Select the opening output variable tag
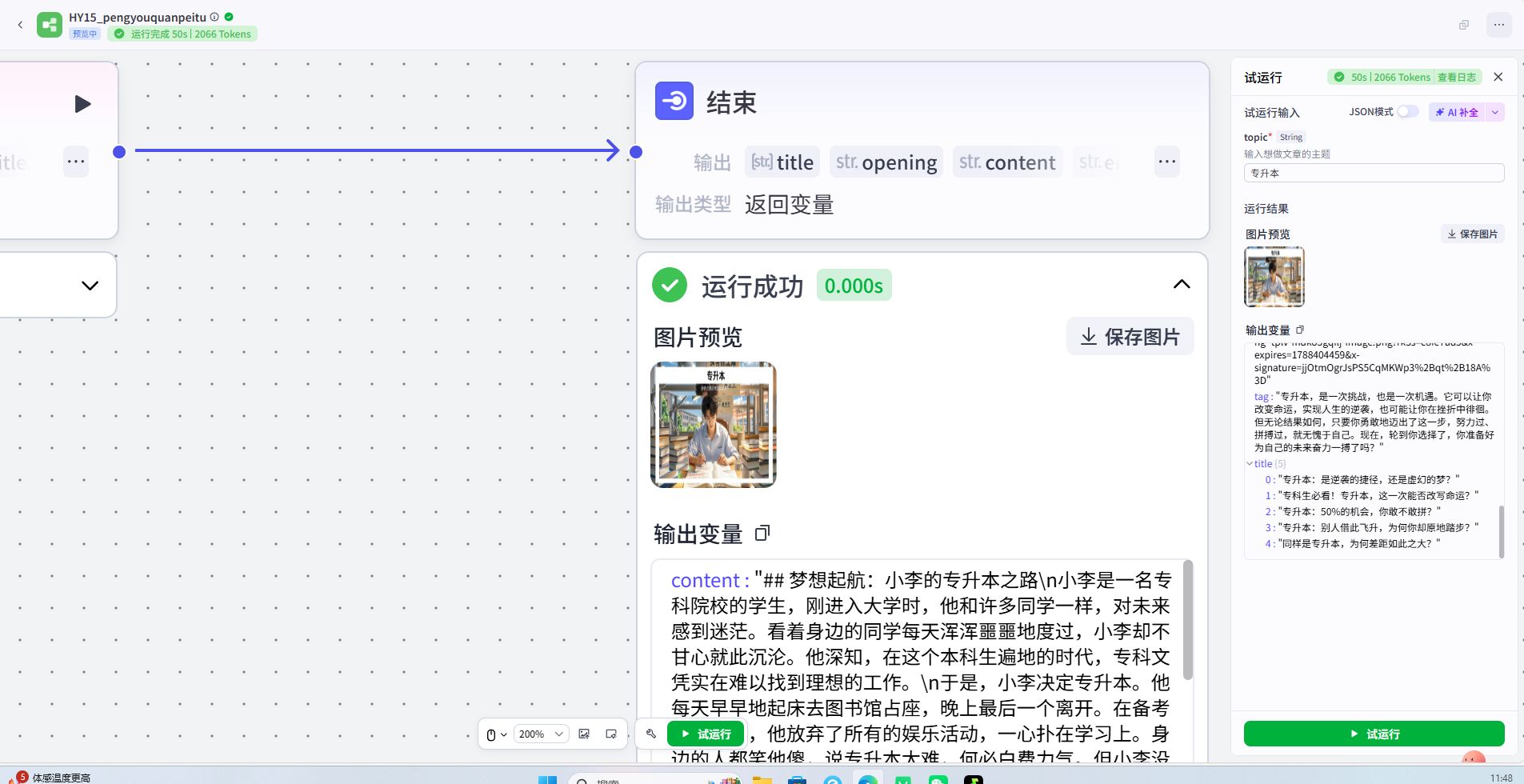 pos(886,162)
